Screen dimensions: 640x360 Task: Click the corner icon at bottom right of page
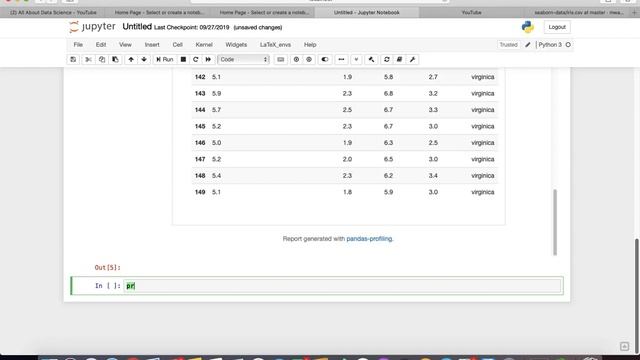pyautogui.click(x=624, y=347)
